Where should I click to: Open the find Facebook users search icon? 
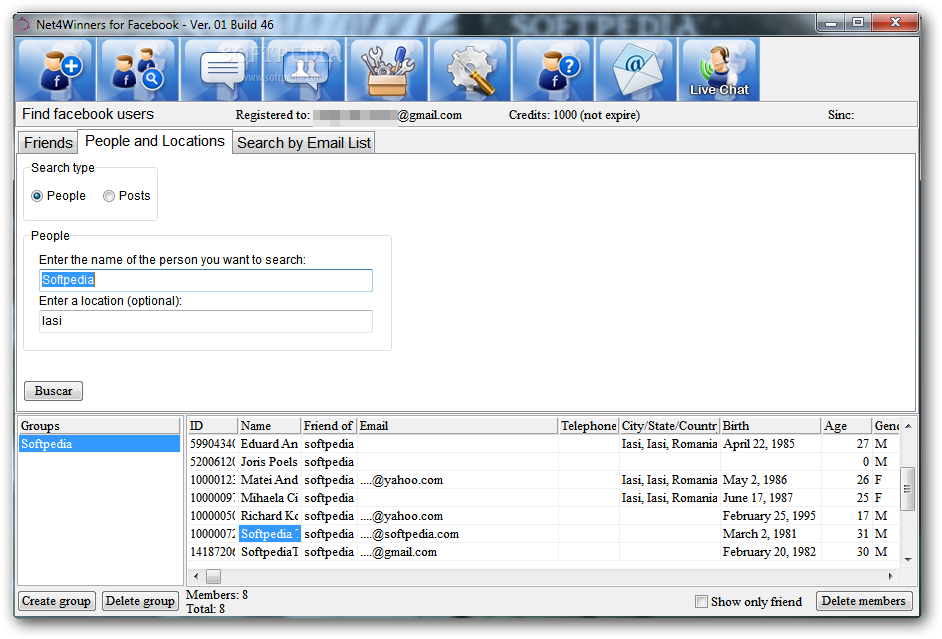[138, 70]
